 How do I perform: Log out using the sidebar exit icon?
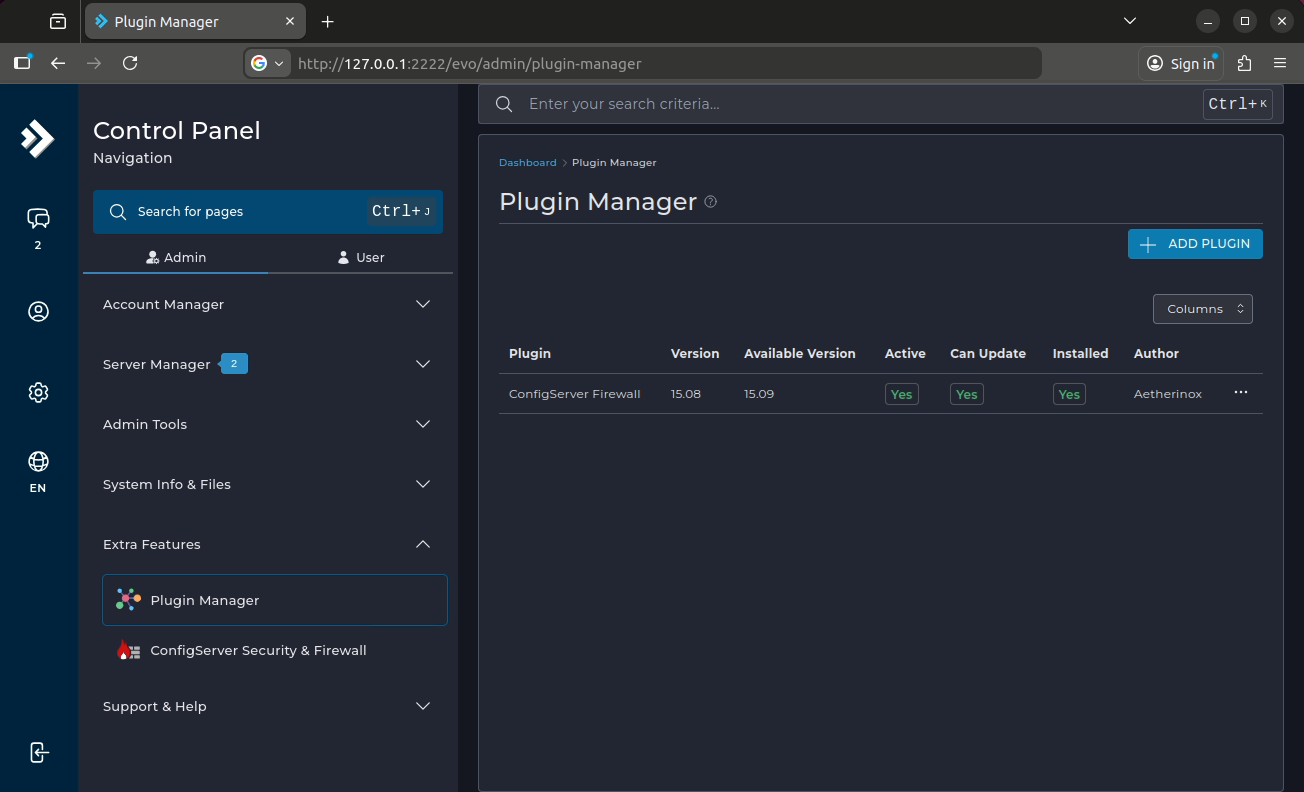tap(38, 752)
